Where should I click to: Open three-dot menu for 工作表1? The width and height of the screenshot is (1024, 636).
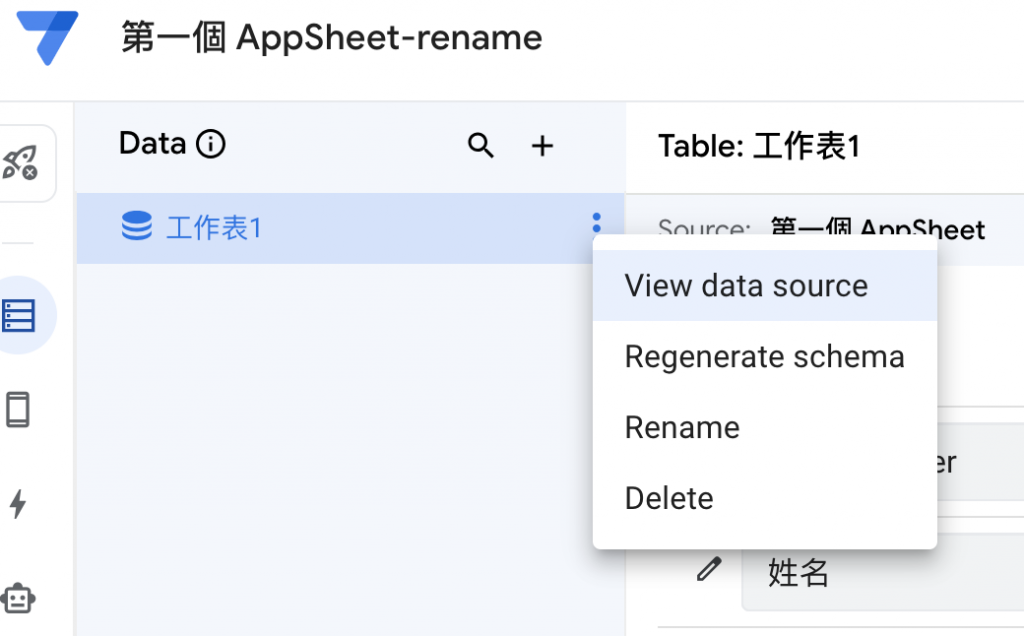point(596,223)
